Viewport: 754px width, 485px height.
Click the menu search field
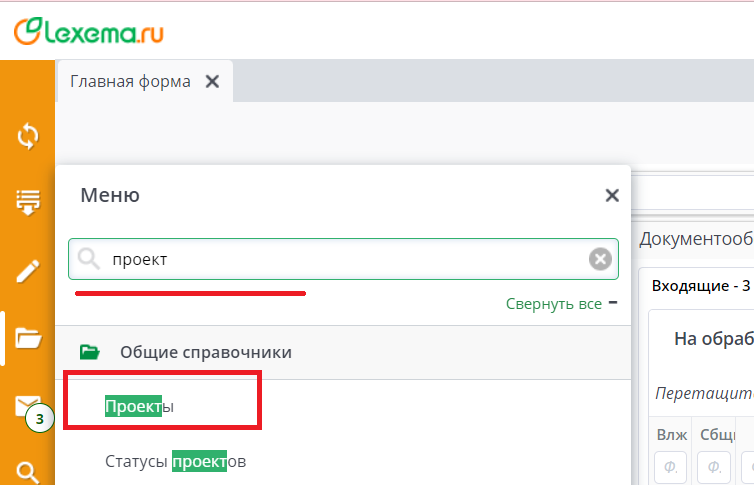(x=340, y=260)
